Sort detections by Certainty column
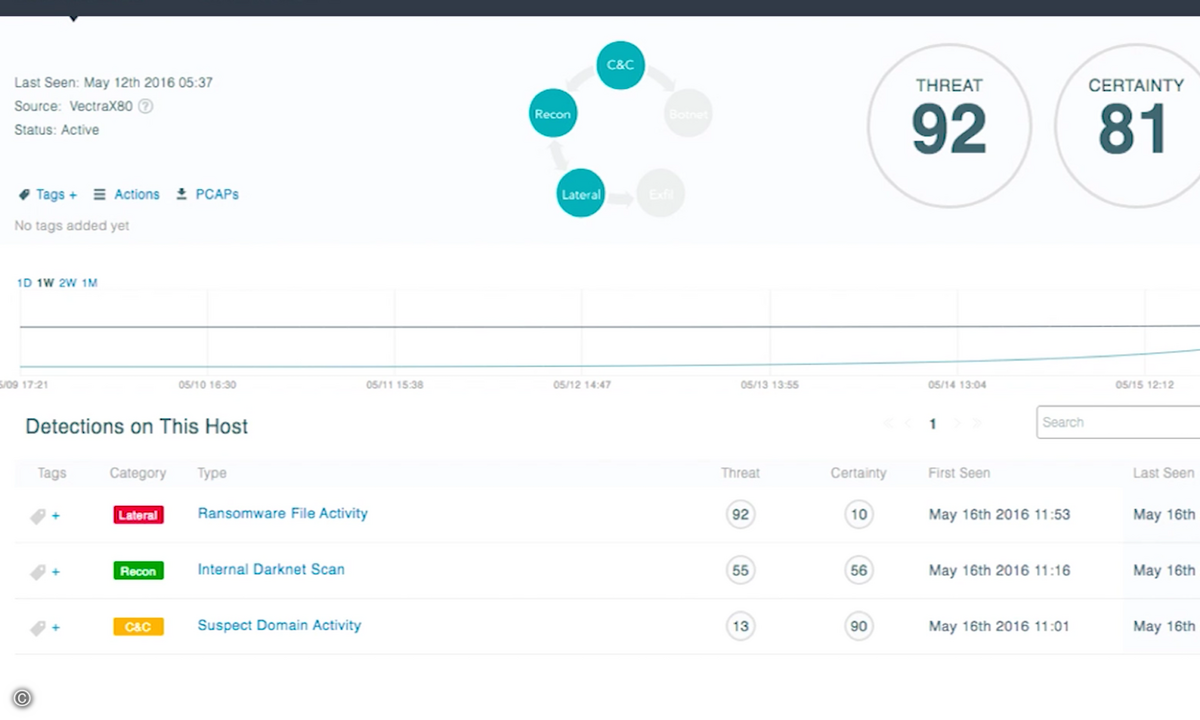Screen dimensions: 1200x720 point(858,473)
